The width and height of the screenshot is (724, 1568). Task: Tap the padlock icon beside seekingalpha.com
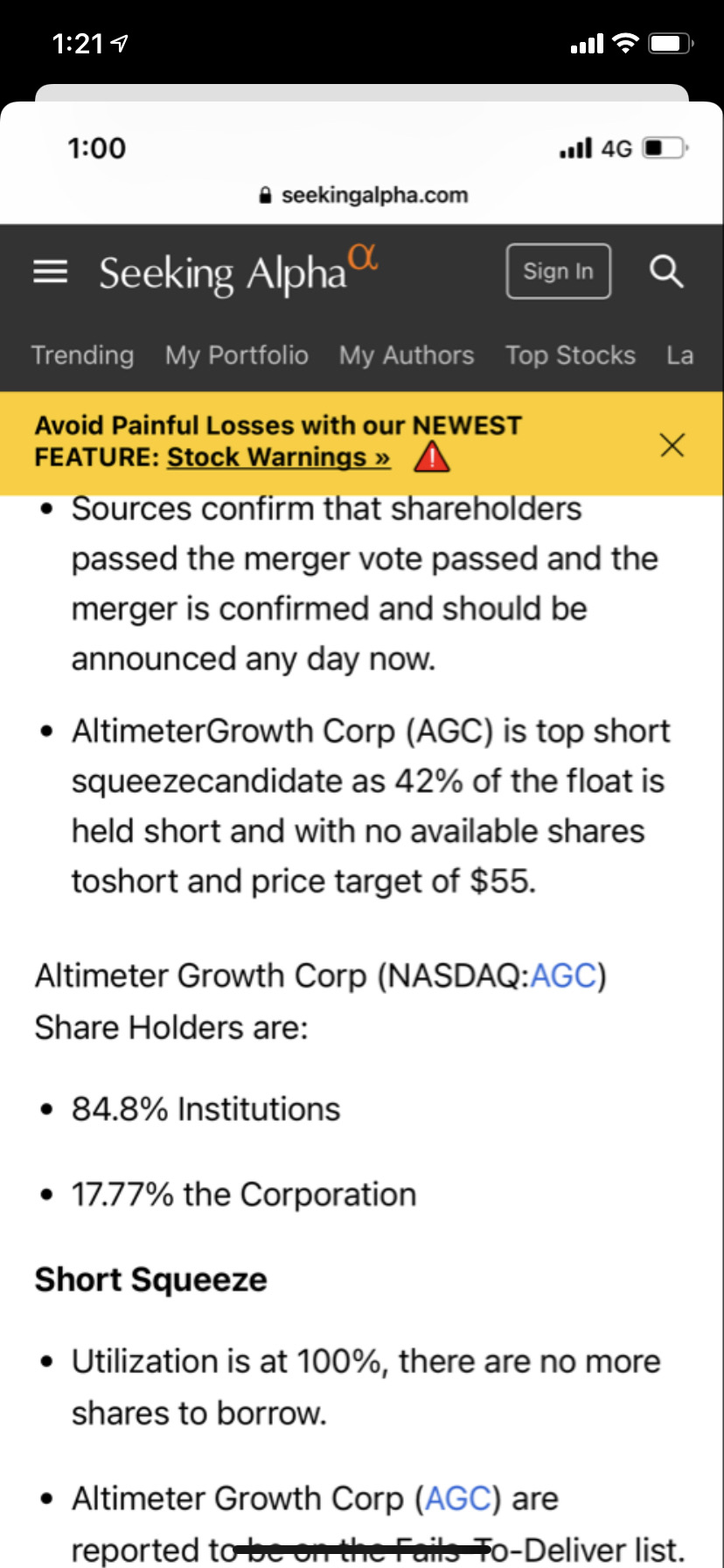point(266,195)
